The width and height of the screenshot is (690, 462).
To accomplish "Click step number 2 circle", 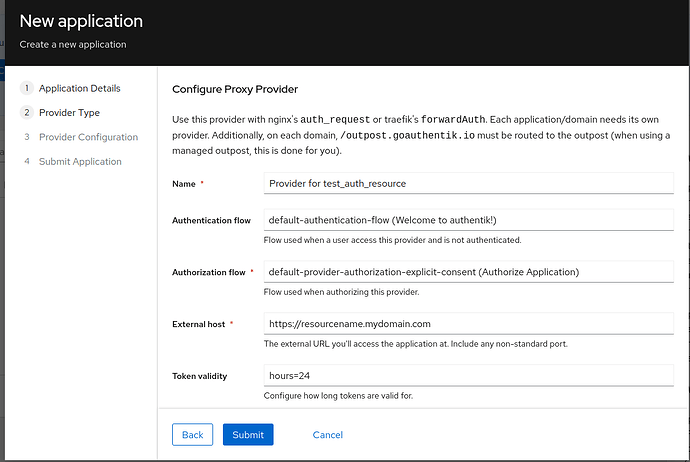I will point(27,113).
